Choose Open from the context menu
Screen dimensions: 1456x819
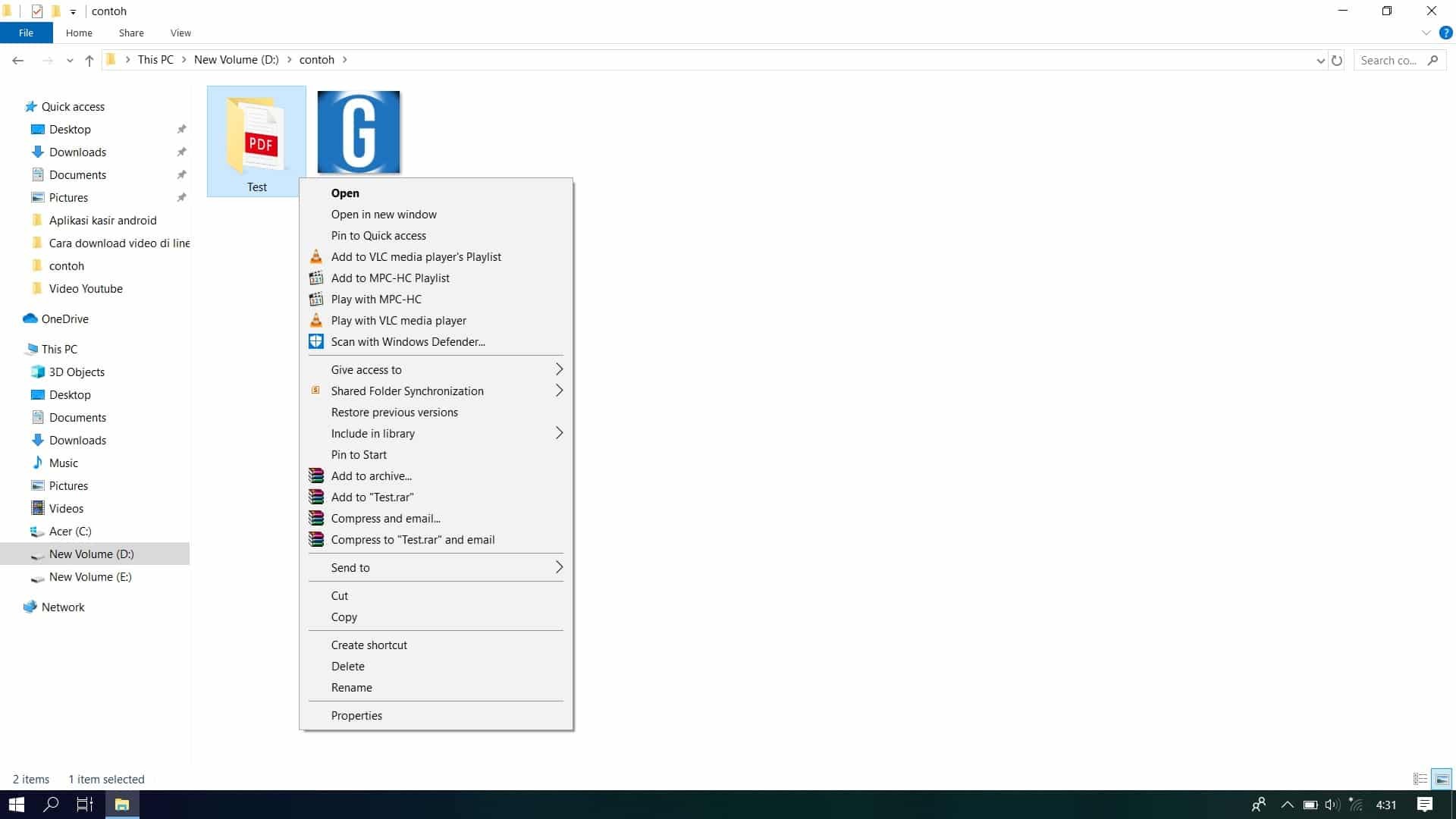(435, 193)
